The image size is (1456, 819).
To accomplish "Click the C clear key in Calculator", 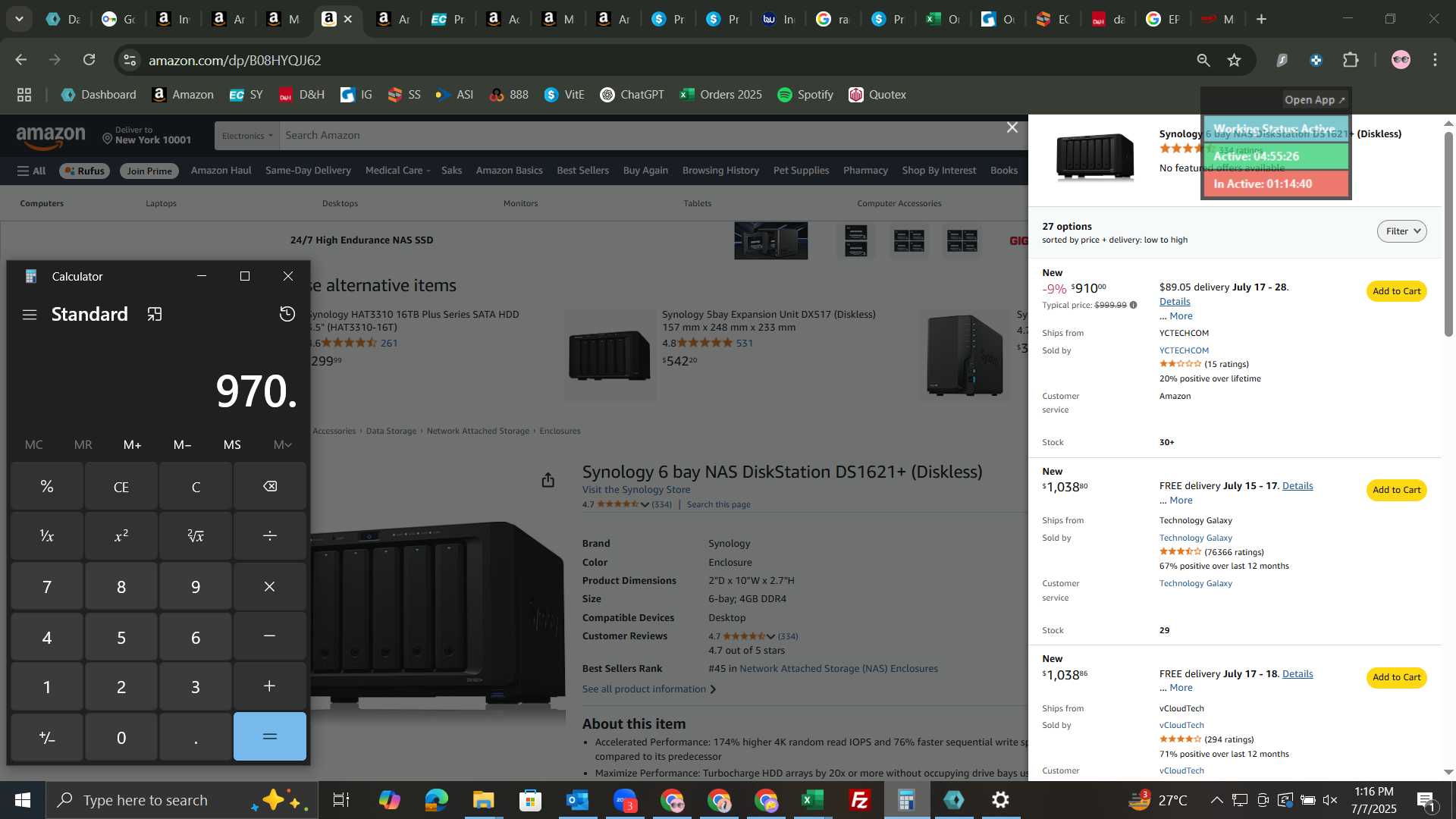I will pos(196,487).
